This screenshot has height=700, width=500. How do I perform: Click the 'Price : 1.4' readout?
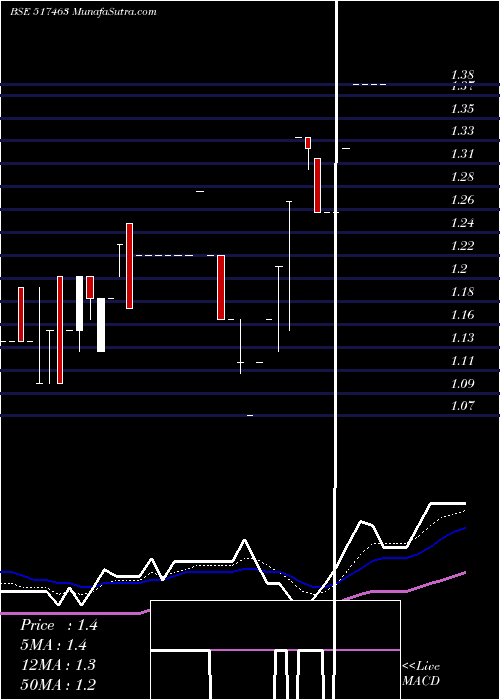point(58,625)
